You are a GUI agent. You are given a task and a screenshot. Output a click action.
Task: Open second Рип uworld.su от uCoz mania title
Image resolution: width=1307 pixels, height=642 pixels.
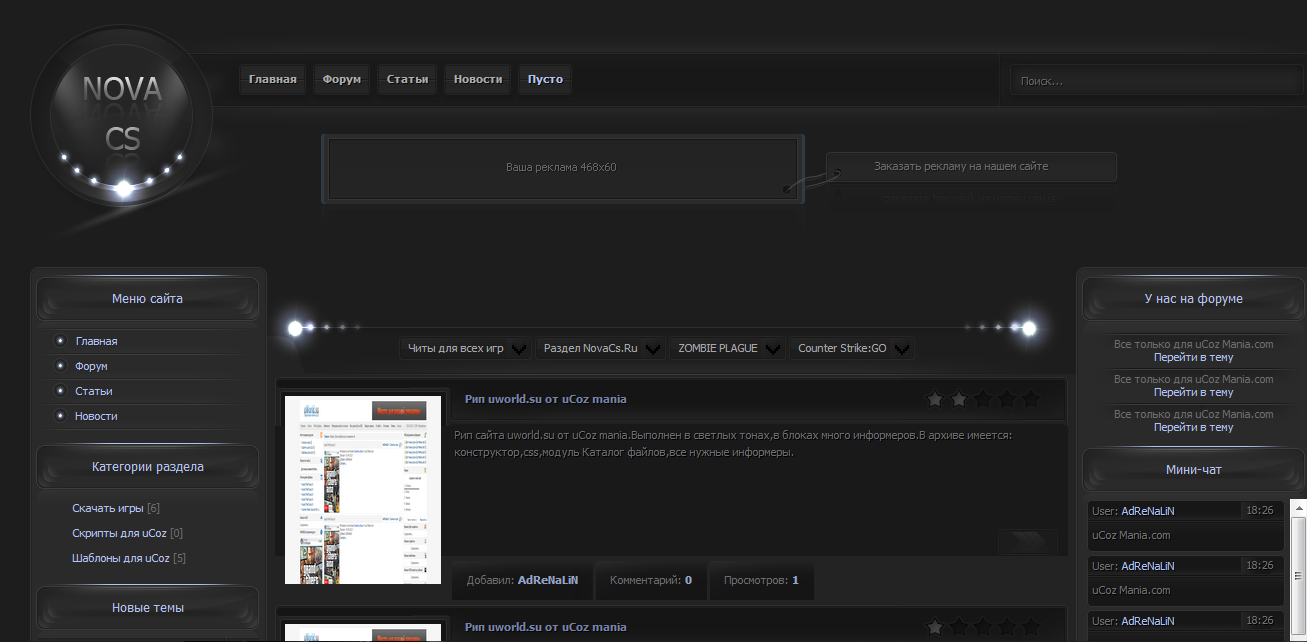[546, 627]
